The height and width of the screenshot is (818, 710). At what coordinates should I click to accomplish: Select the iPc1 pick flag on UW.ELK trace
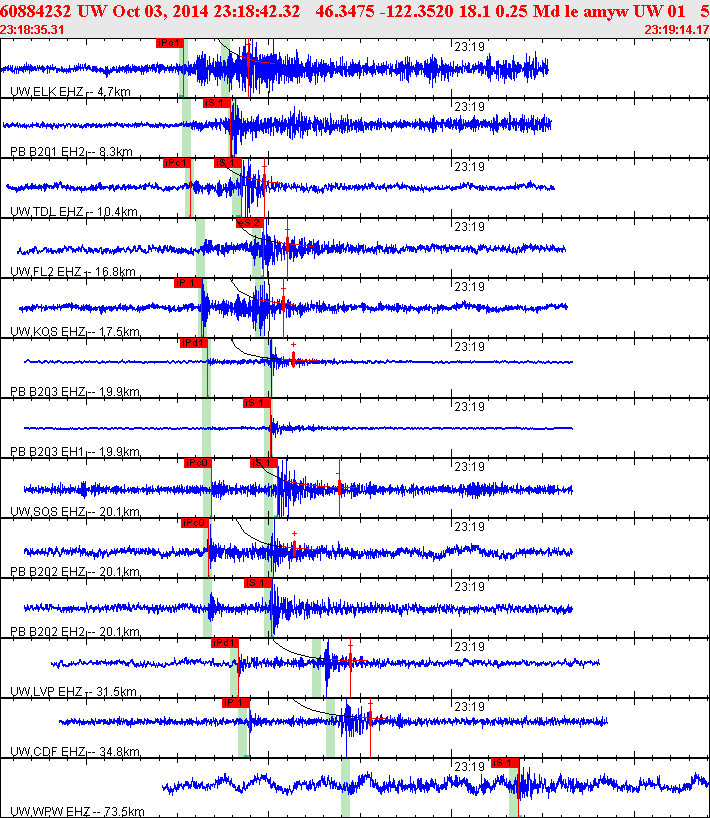click(x=170, y=43)
